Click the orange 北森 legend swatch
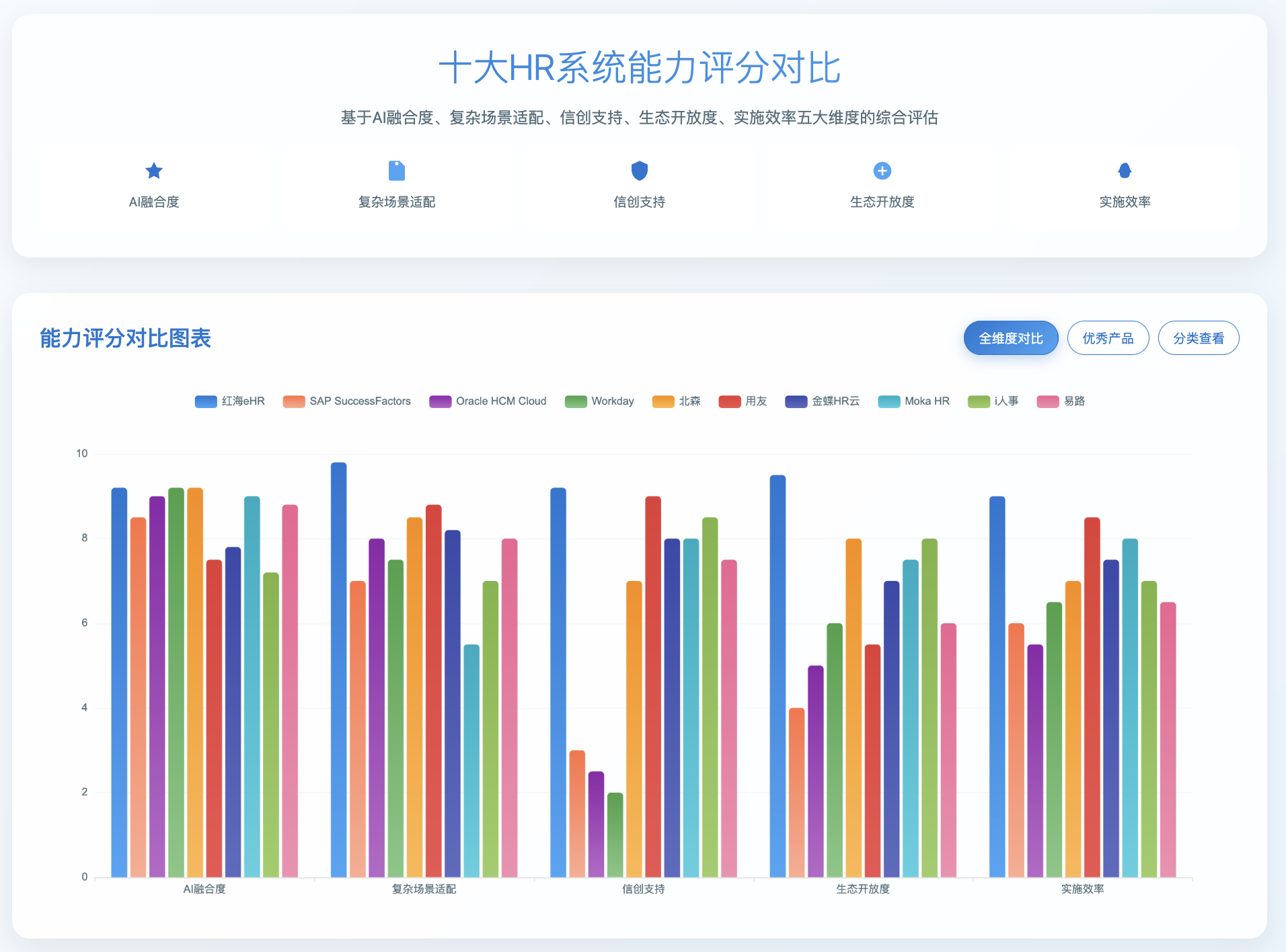The image size is (1286, 952). 663,402
